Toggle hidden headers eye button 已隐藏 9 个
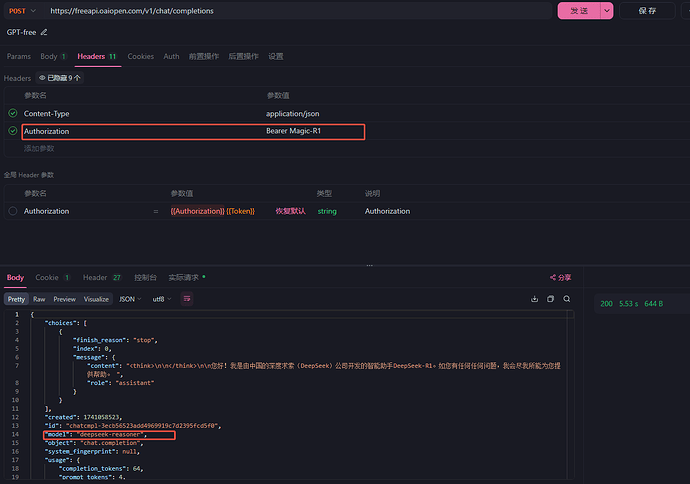This screenshot has height=484, width=690. 60,78
